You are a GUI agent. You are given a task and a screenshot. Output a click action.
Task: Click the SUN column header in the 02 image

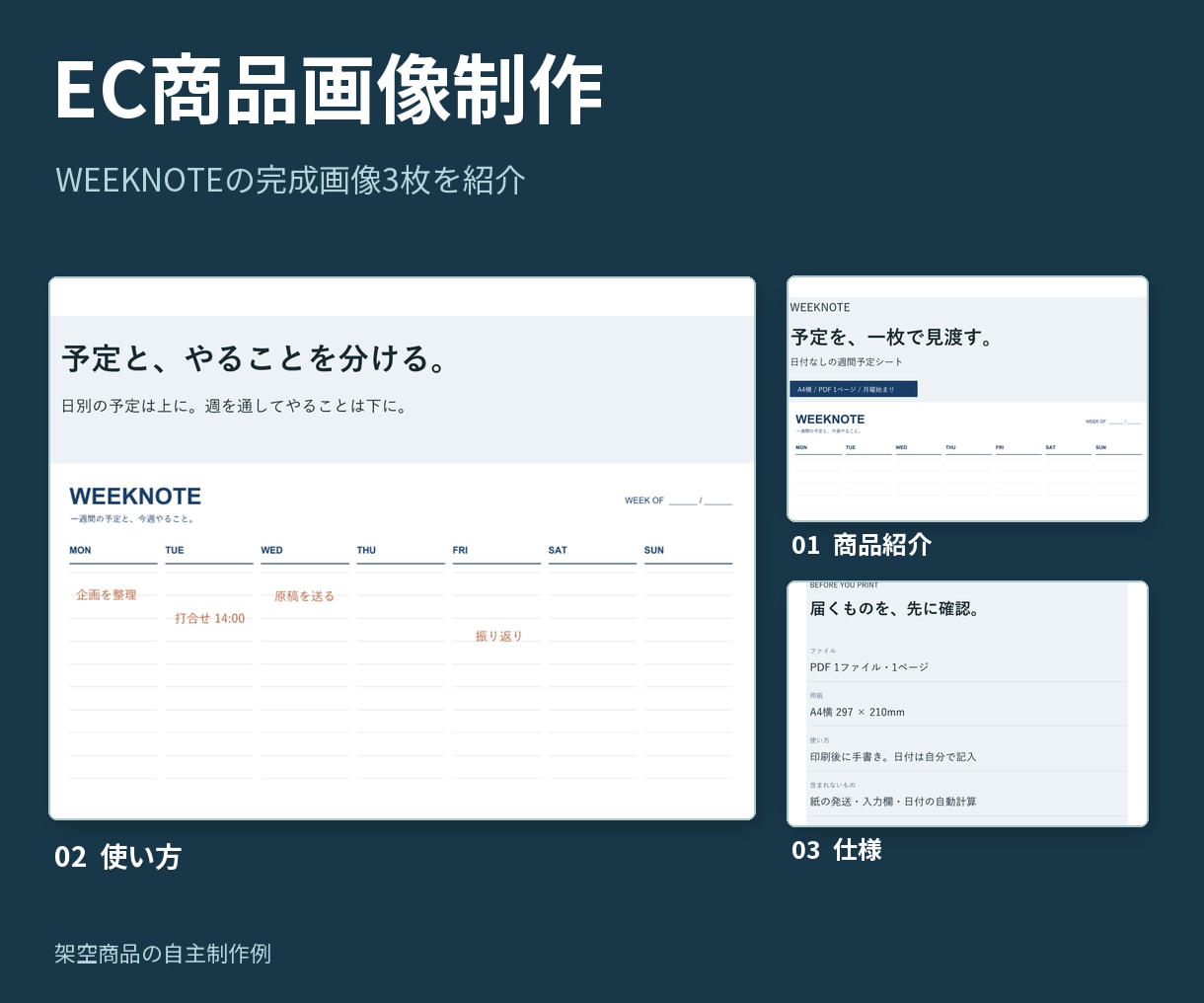[x=654, y=550]
